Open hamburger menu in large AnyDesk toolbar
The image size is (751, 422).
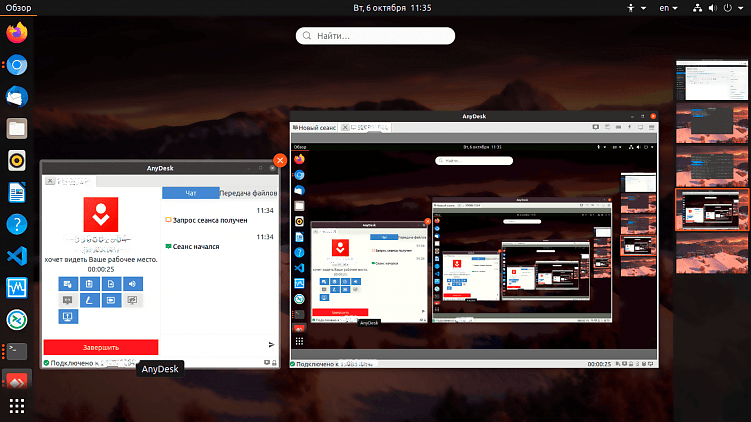click(x=651, y=127)
